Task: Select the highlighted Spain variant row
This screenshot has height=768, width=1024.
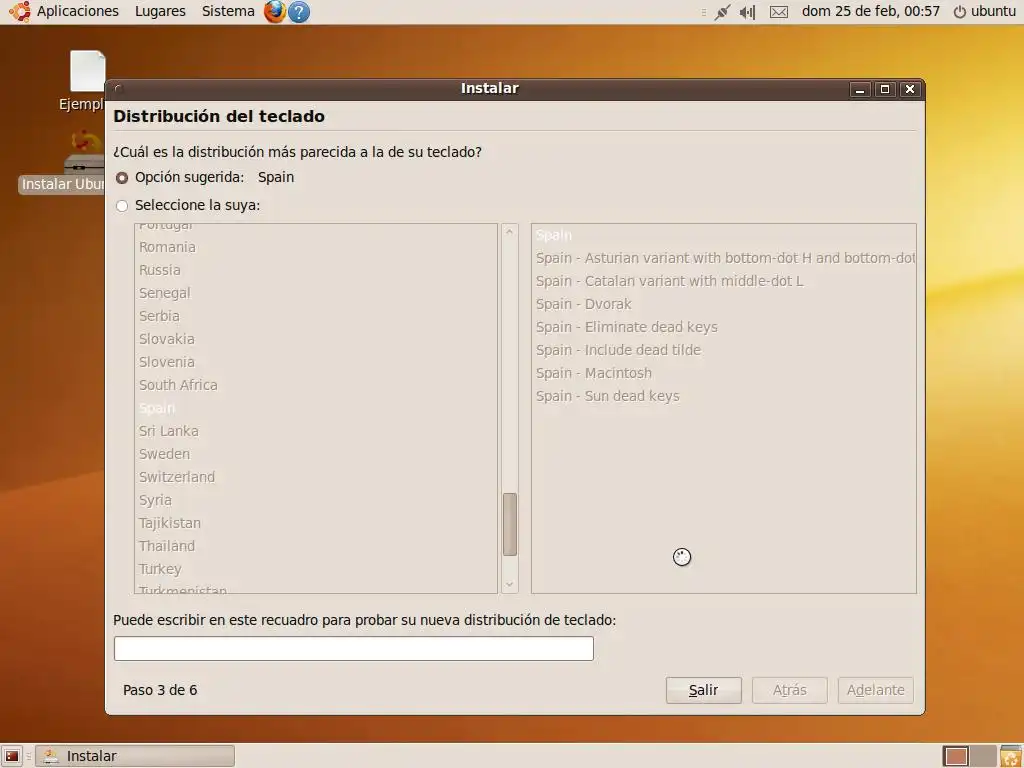Action: tap(724, 235)
